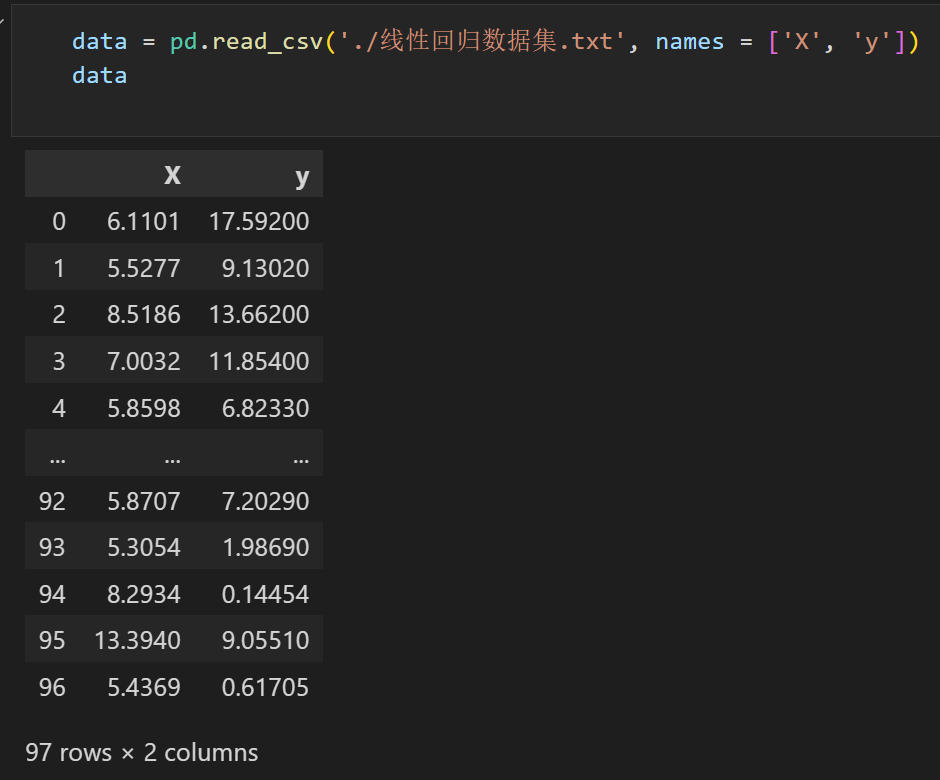
Task: Click row index 96
Action: pyautogui.click(x=52, y=687)
